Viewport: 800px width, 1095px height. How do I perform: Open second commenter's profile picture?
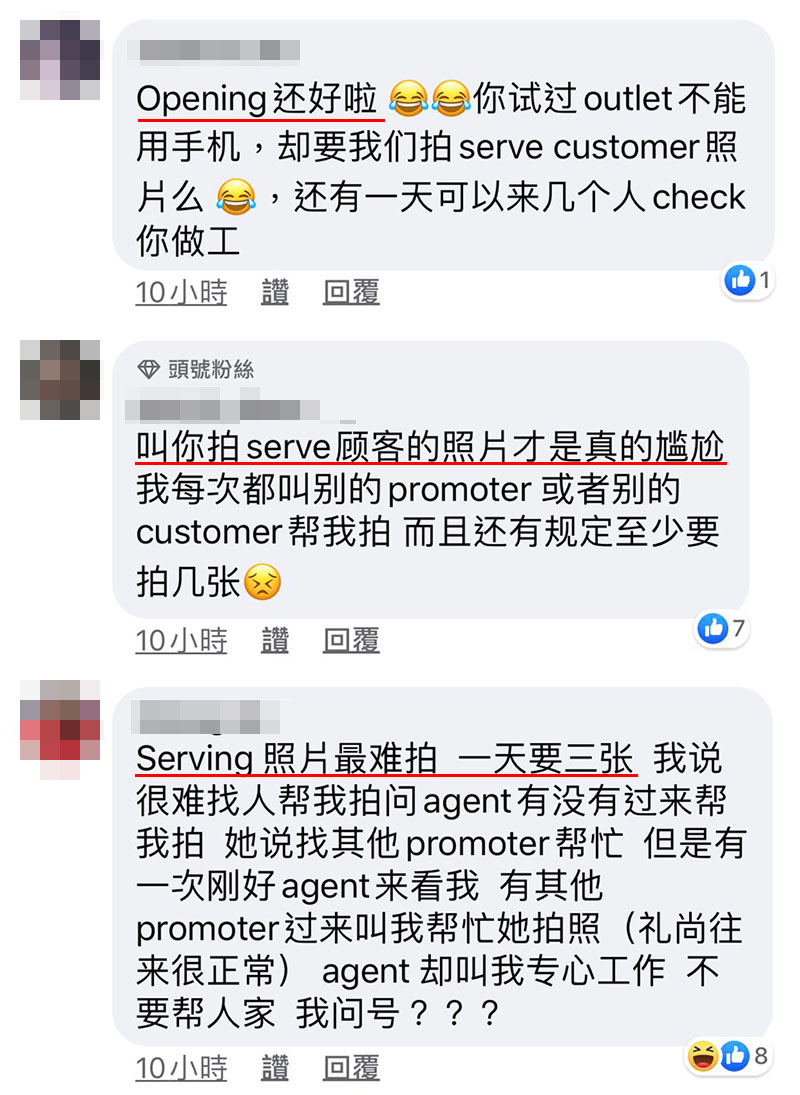point(60,380)
